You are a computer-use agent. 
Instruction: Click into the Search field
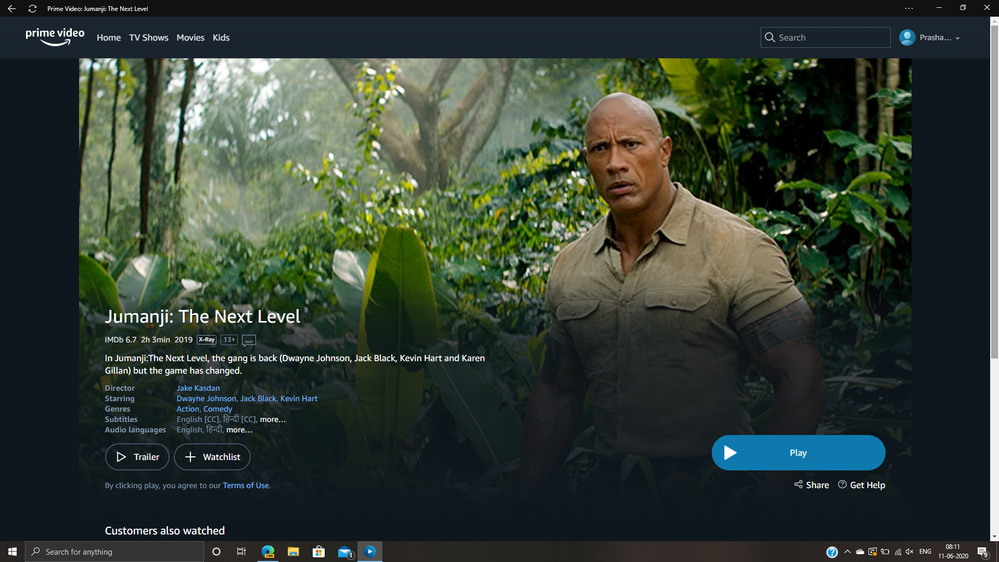[825, 38]
